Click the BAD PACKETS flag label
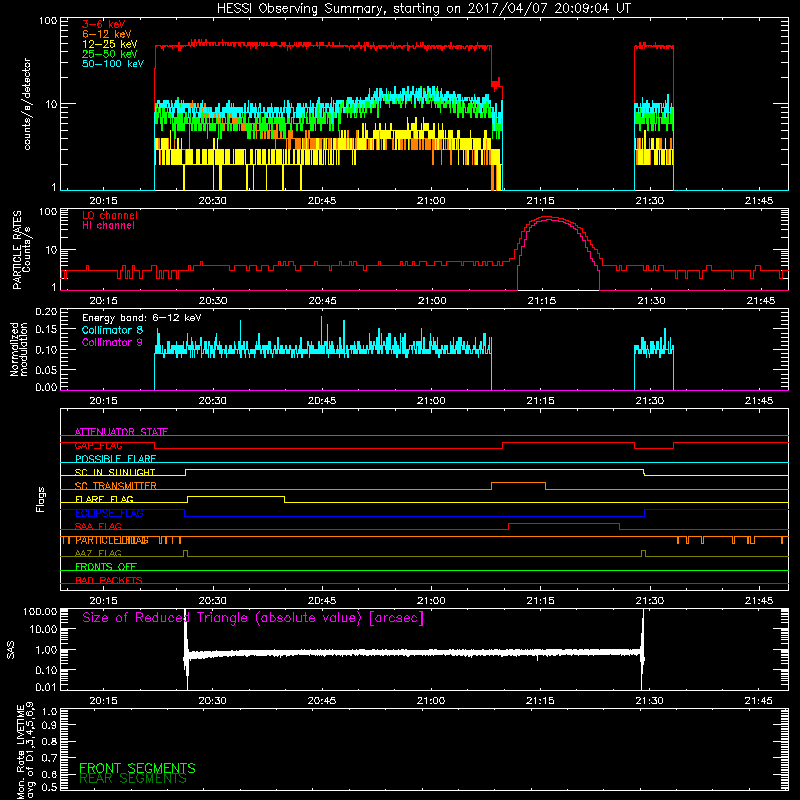800x800 pixels. (109, 580)
